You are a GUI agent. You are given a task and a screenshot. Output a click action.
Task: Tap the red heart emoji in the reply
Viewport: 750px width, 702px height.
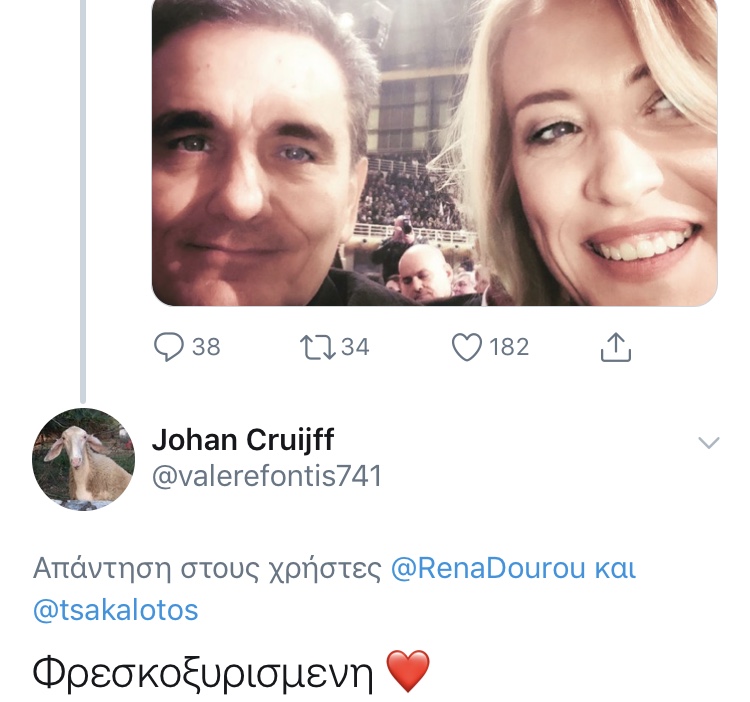click(408, 671)
